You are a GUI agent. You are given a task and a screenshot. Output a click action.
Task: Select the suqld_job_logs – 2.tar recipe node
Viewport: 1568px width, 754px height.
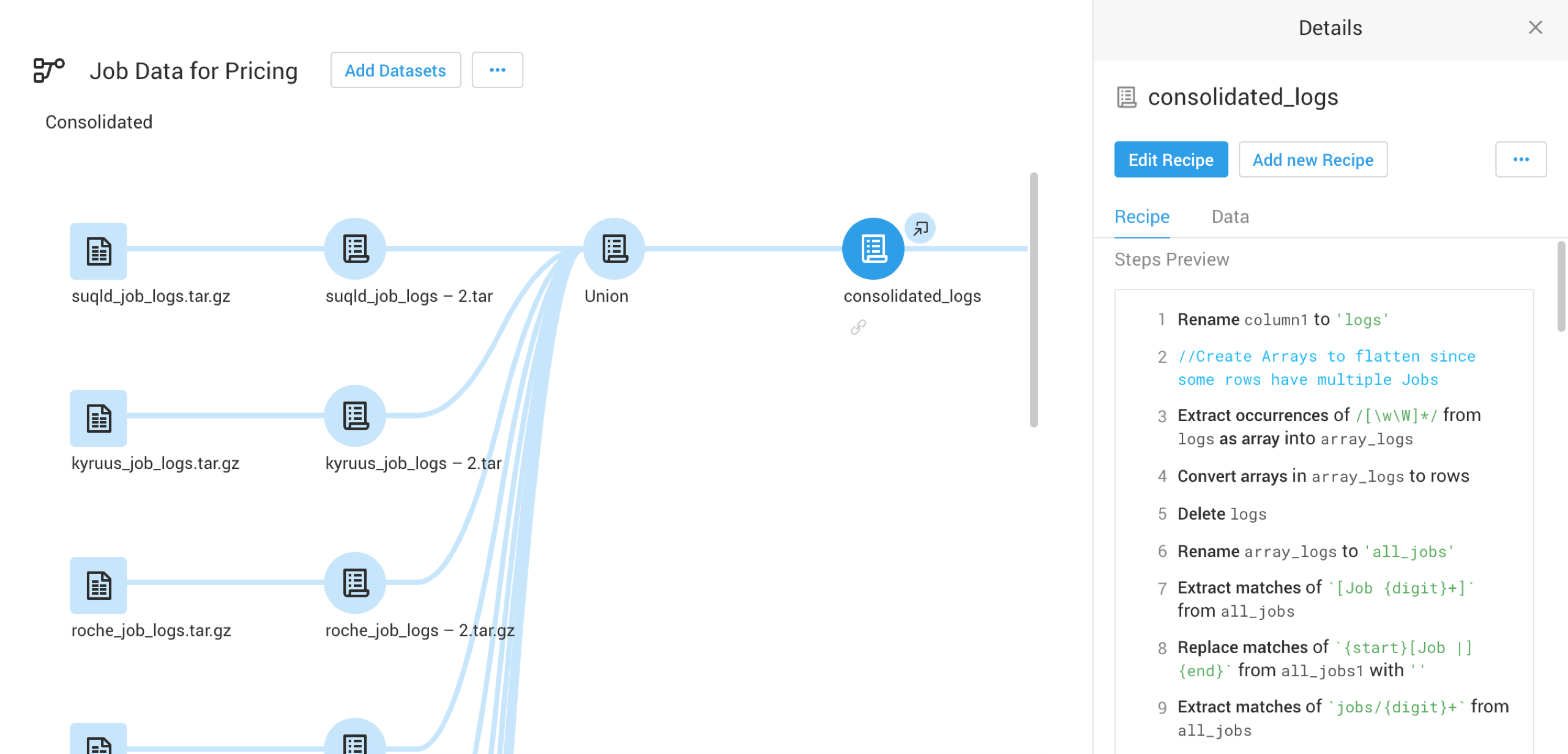[355, 249]
